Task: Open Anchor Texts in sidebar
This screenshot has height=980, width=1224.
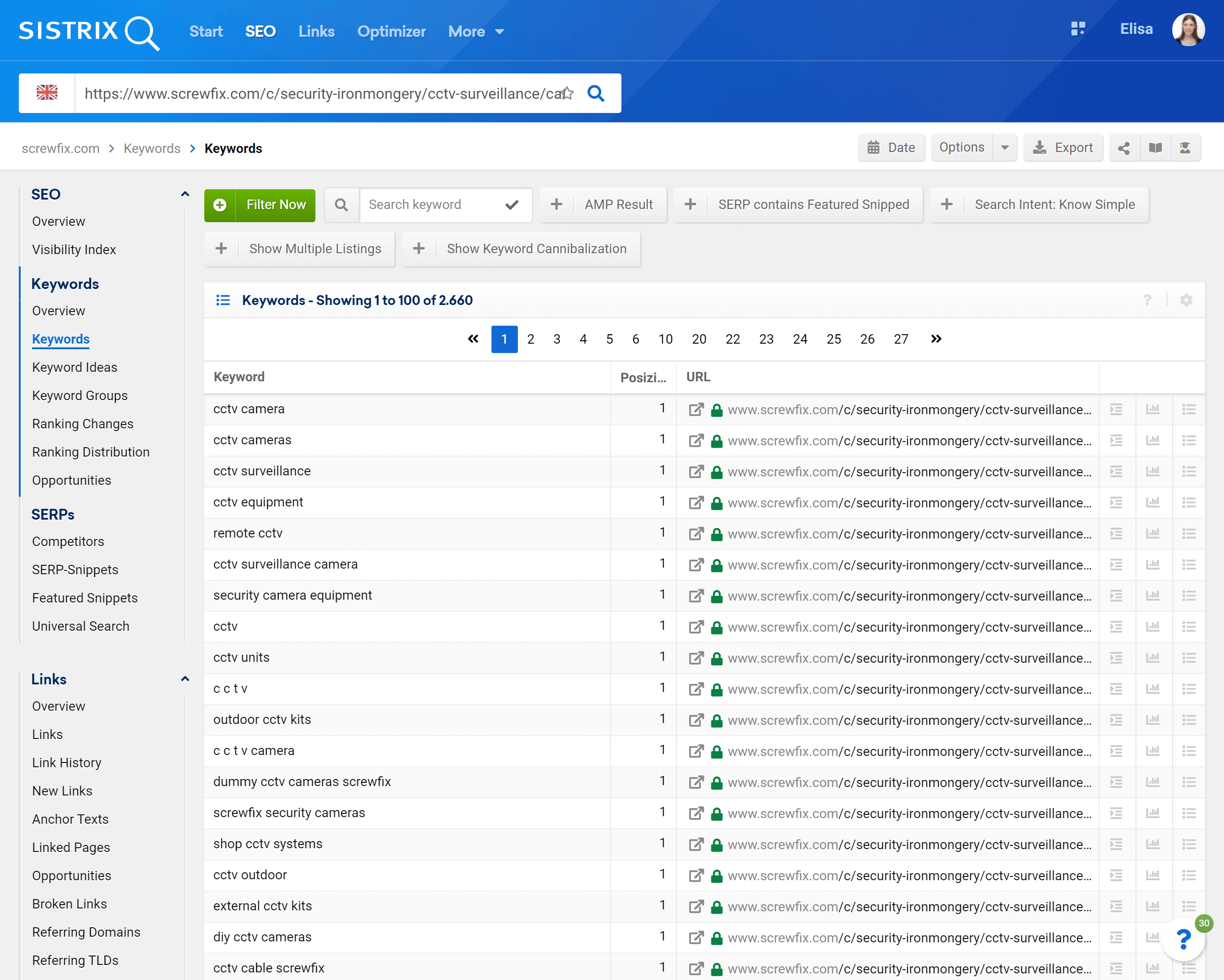Action: (x=70, y=819)
